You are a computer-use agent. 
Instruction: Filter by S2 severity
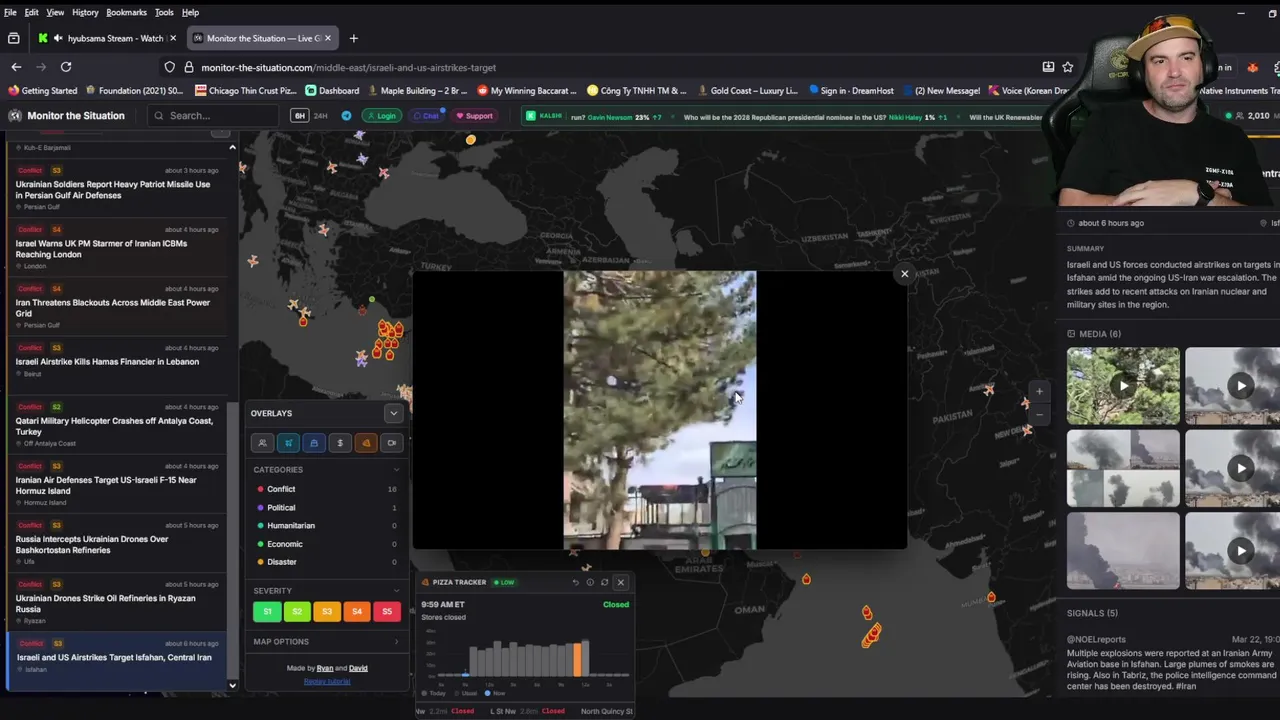tap(297, 611)
